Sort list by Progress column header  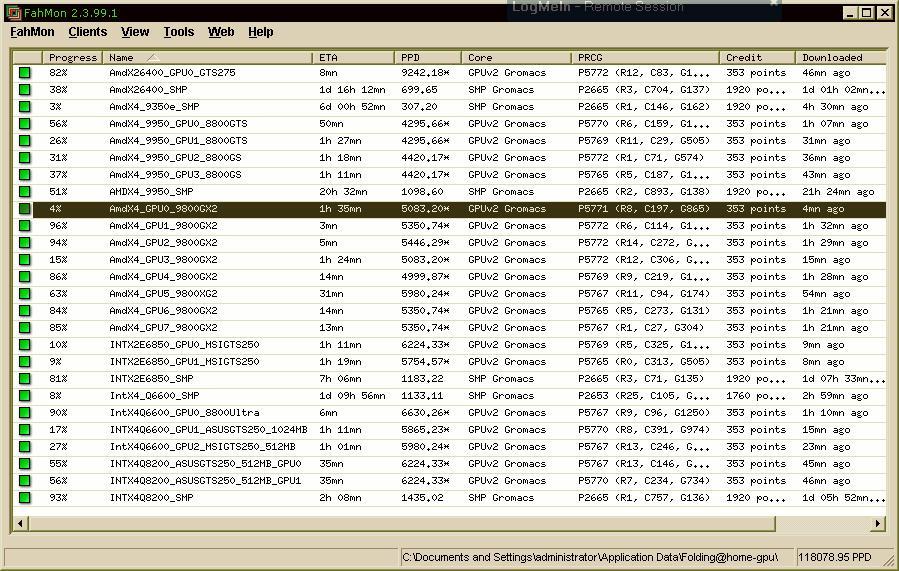point(73,57)
